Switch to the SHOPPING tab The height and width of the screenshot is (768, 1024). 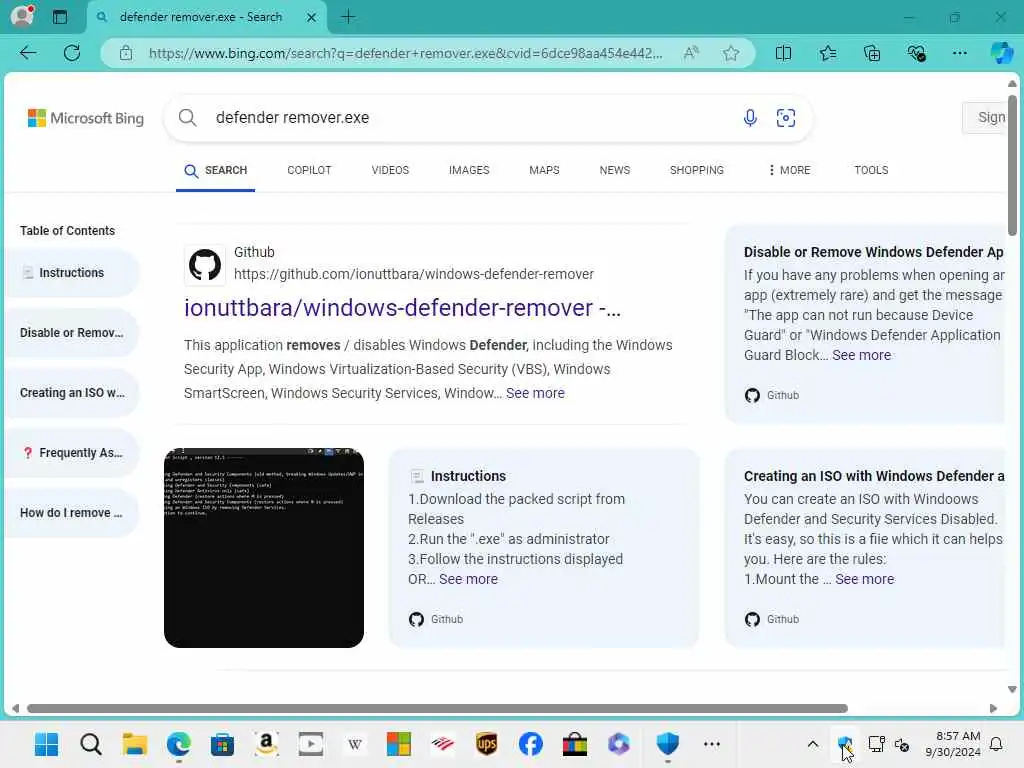coord(696,170)
